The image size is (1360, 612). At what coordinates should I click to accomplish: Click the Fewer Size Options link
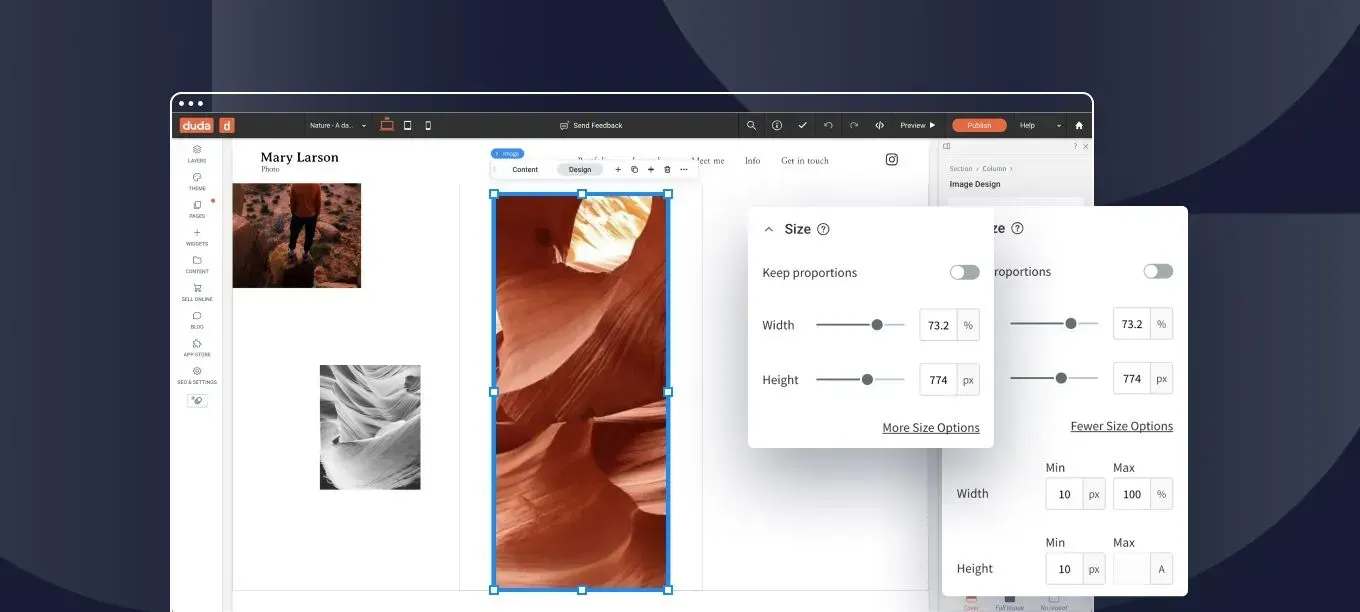tap(1122, 426)
